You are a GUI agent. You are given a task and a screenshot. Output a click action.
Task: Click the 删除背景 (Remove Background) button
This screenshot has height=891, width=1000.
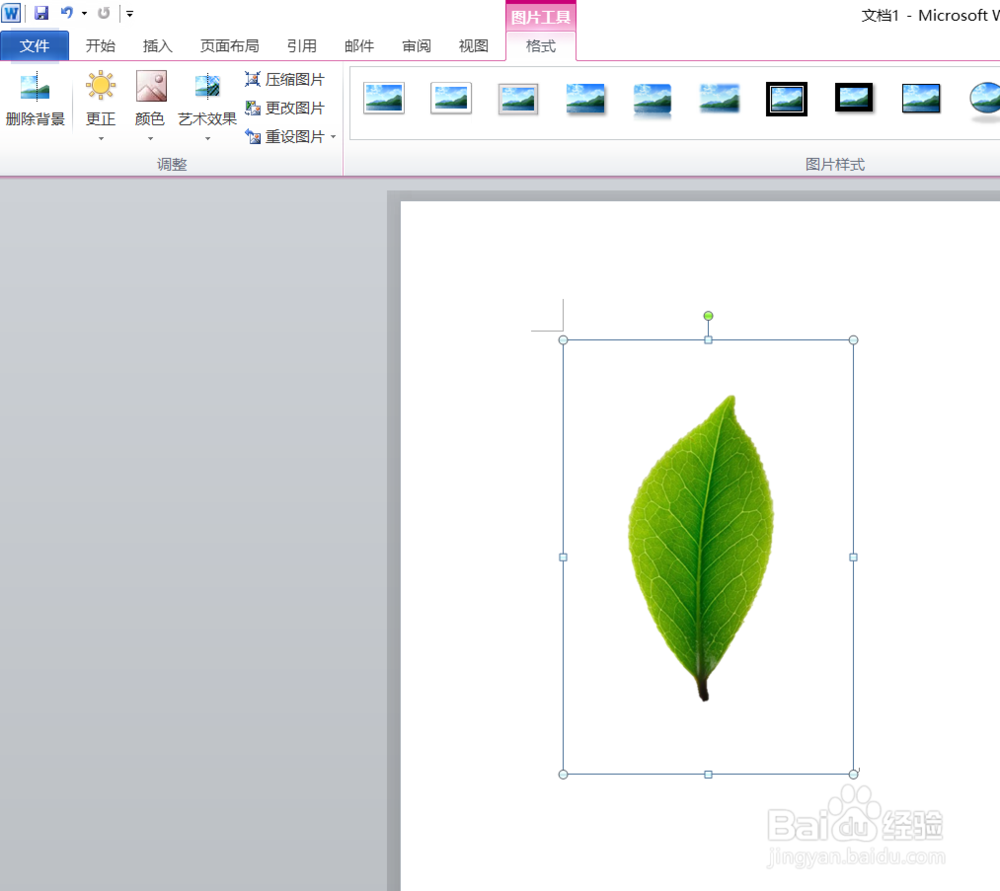(x=35, y=99)
